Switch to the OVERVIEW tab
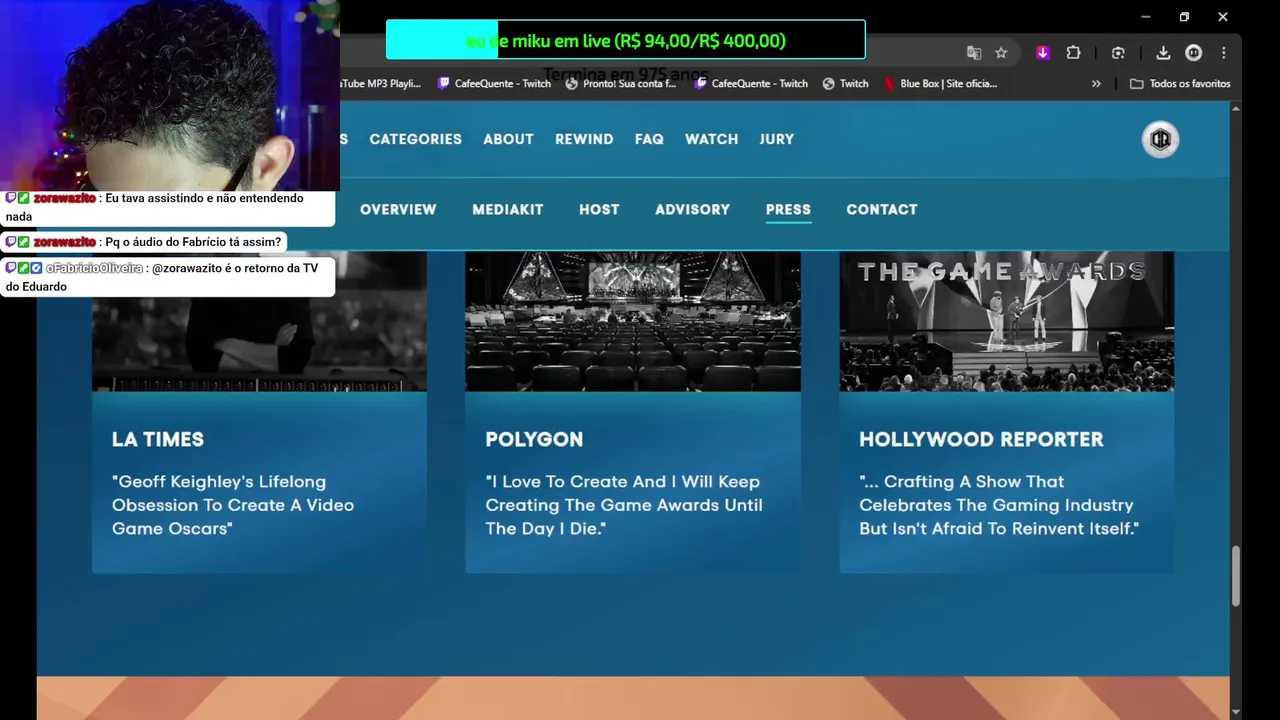This screenshot has width=1280, height=720. (x=398, y=209)
